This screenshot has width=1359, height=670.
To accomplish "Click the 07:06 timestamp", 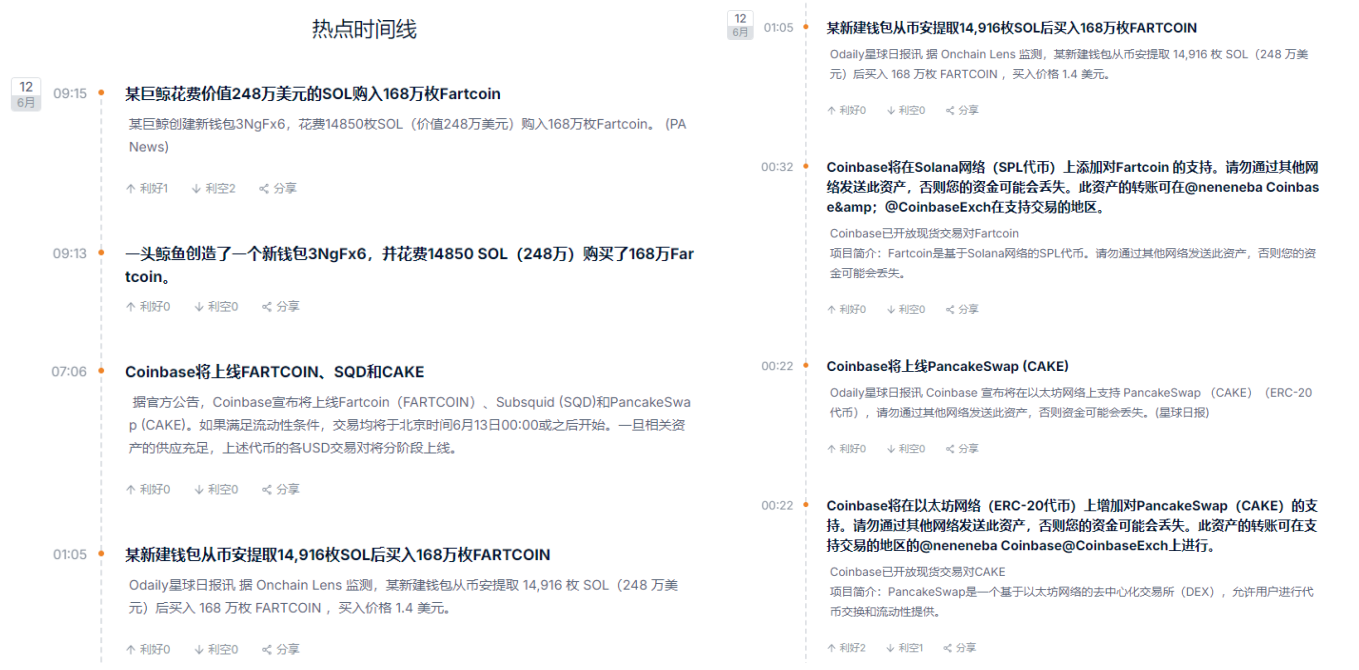I will [69, 372].
